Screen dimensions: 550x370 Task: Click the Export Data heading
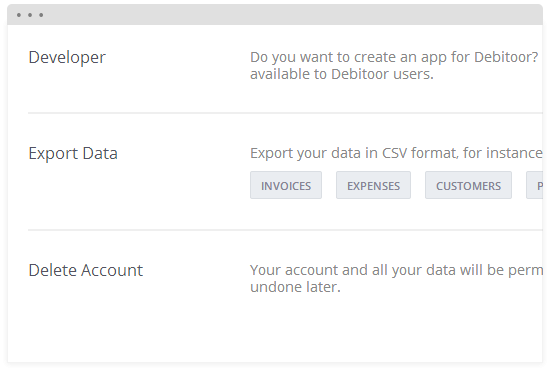pos(73,154)
